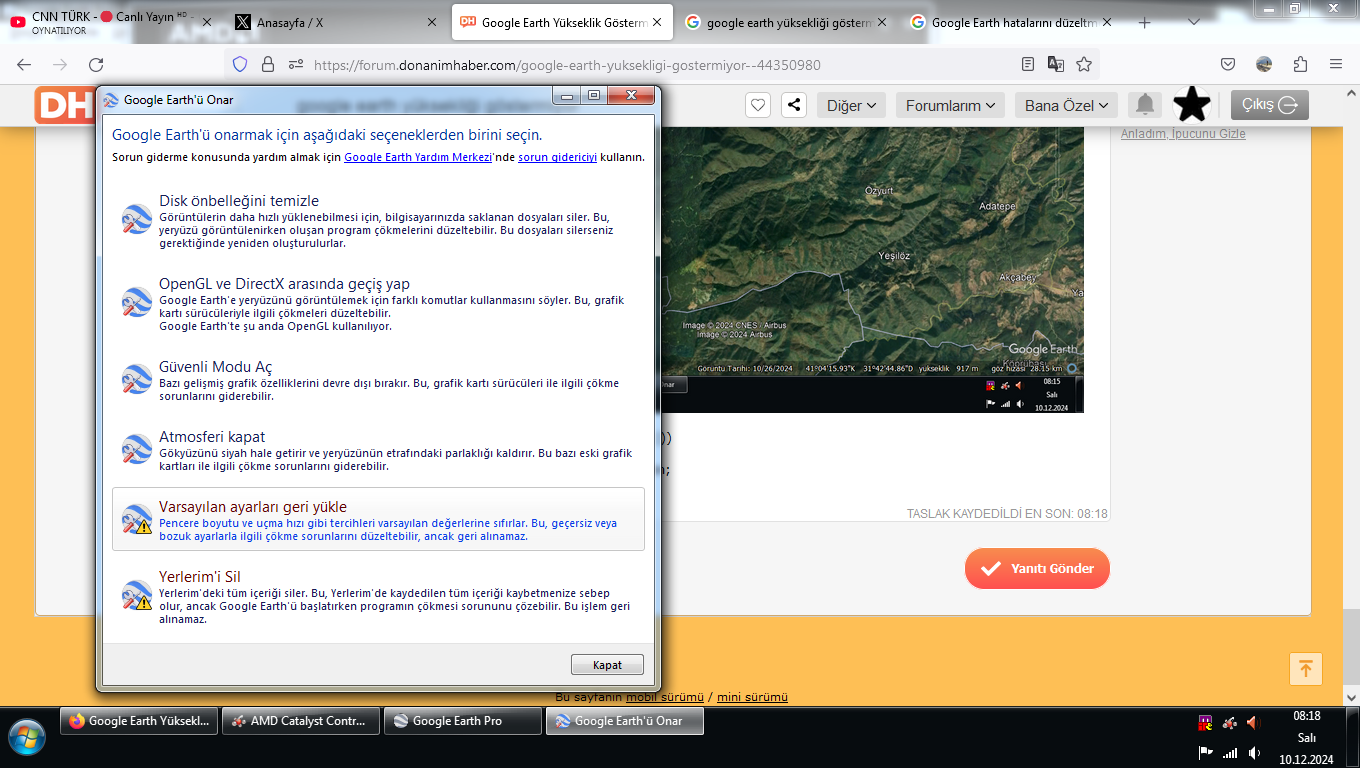Select the Google Earth Yükseklik Göstermiyor tab
The height and width of the screenshot is (768, 1360).
tap(562, 22)
